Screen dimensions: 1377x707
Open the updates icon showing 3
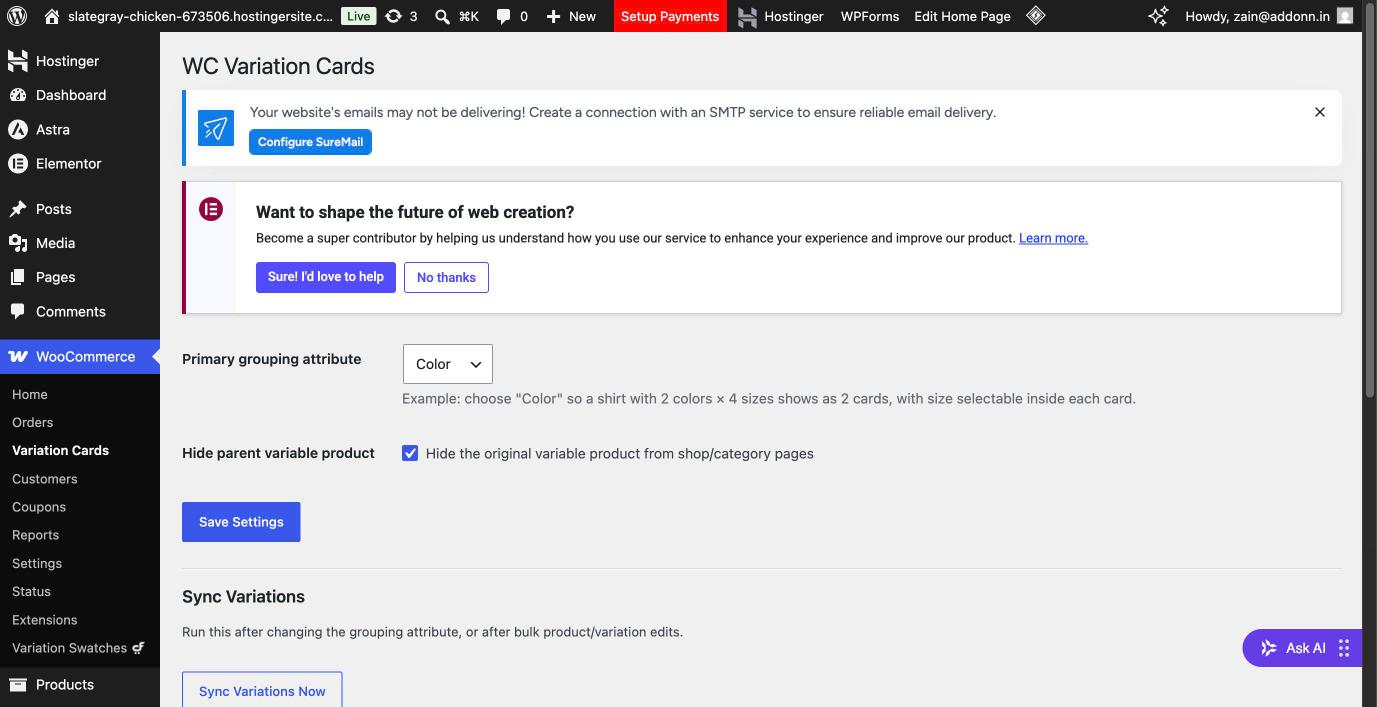click(393, 16)
